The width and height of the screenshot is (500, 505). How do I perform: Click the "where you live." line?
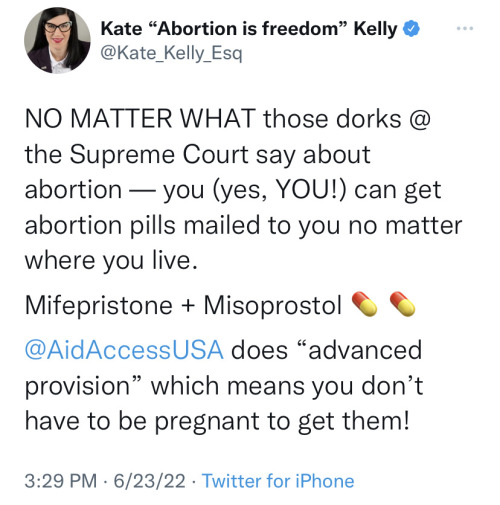(x=111, y=261)
